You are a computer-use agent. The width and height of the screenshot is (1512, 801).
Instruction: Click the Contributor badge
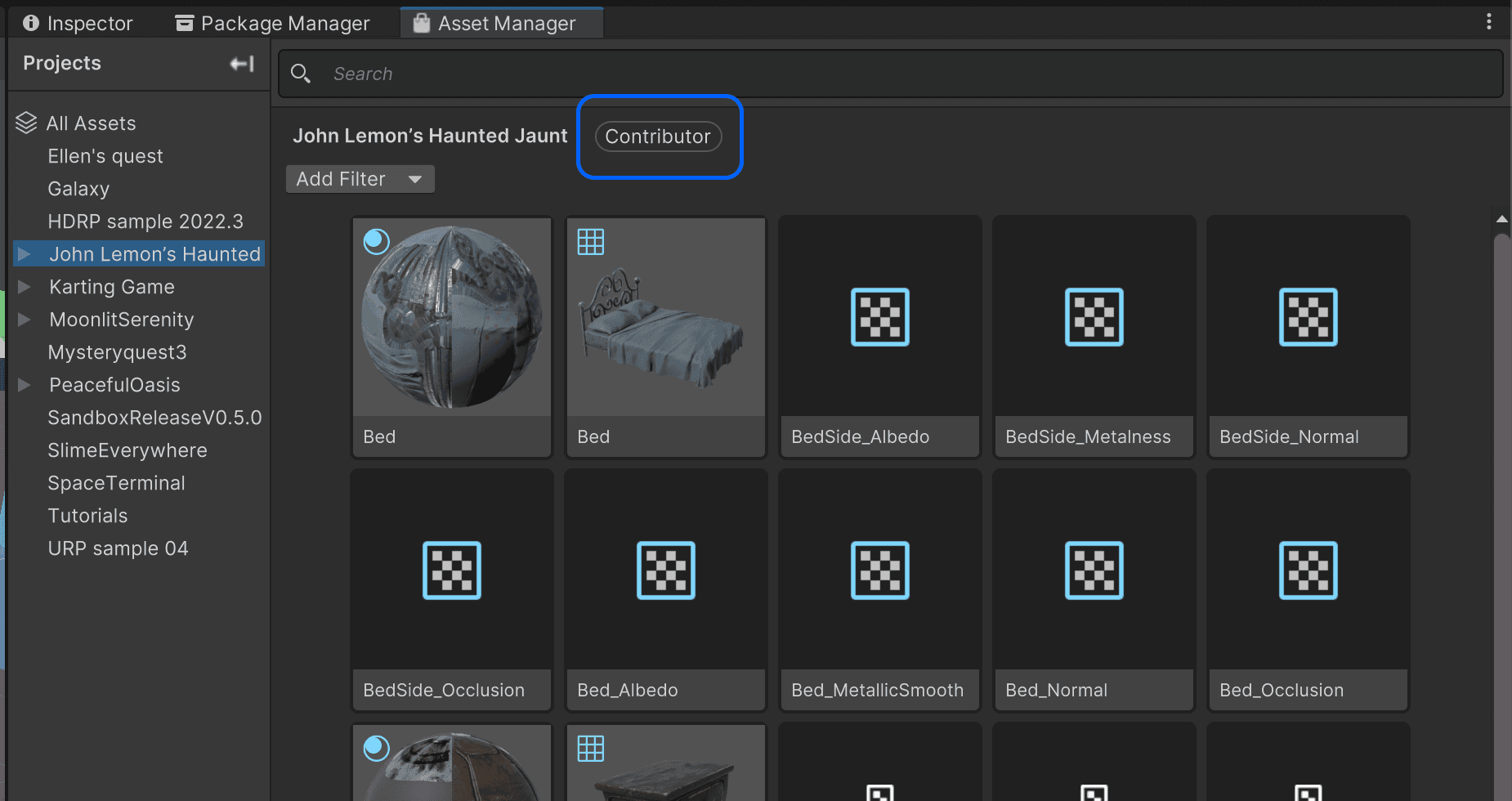point(658,136)
